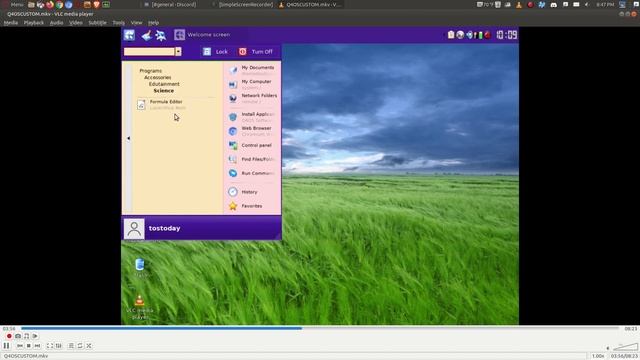Show the VLC playlist
The image size is (640, 360).
(x=71, y=346)
